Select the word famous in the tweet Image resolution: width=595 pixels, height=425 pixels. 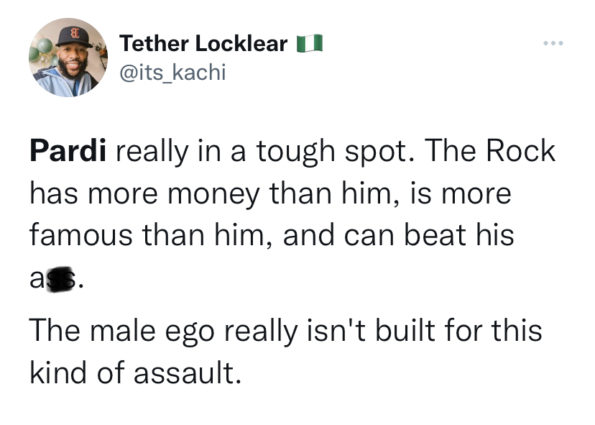81,235
